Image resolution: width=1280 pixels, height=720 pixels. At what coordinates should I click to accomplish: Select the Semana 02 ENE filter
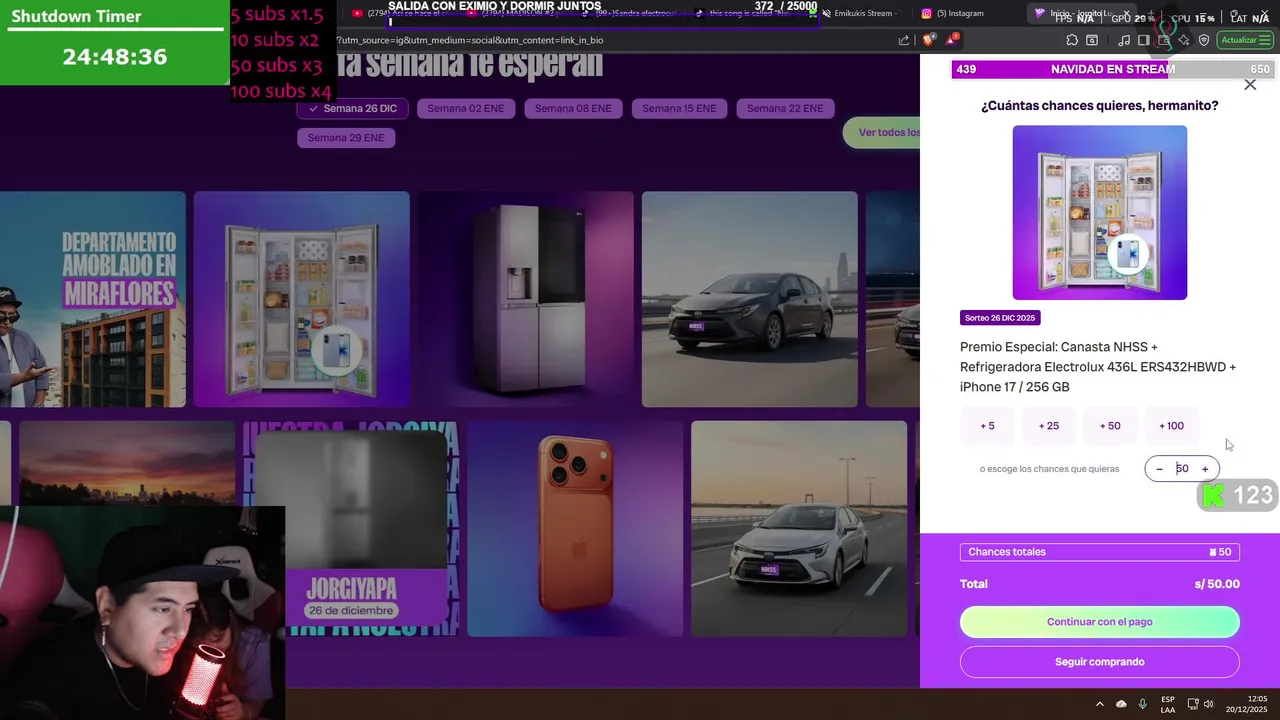click(x=465, y=108)
